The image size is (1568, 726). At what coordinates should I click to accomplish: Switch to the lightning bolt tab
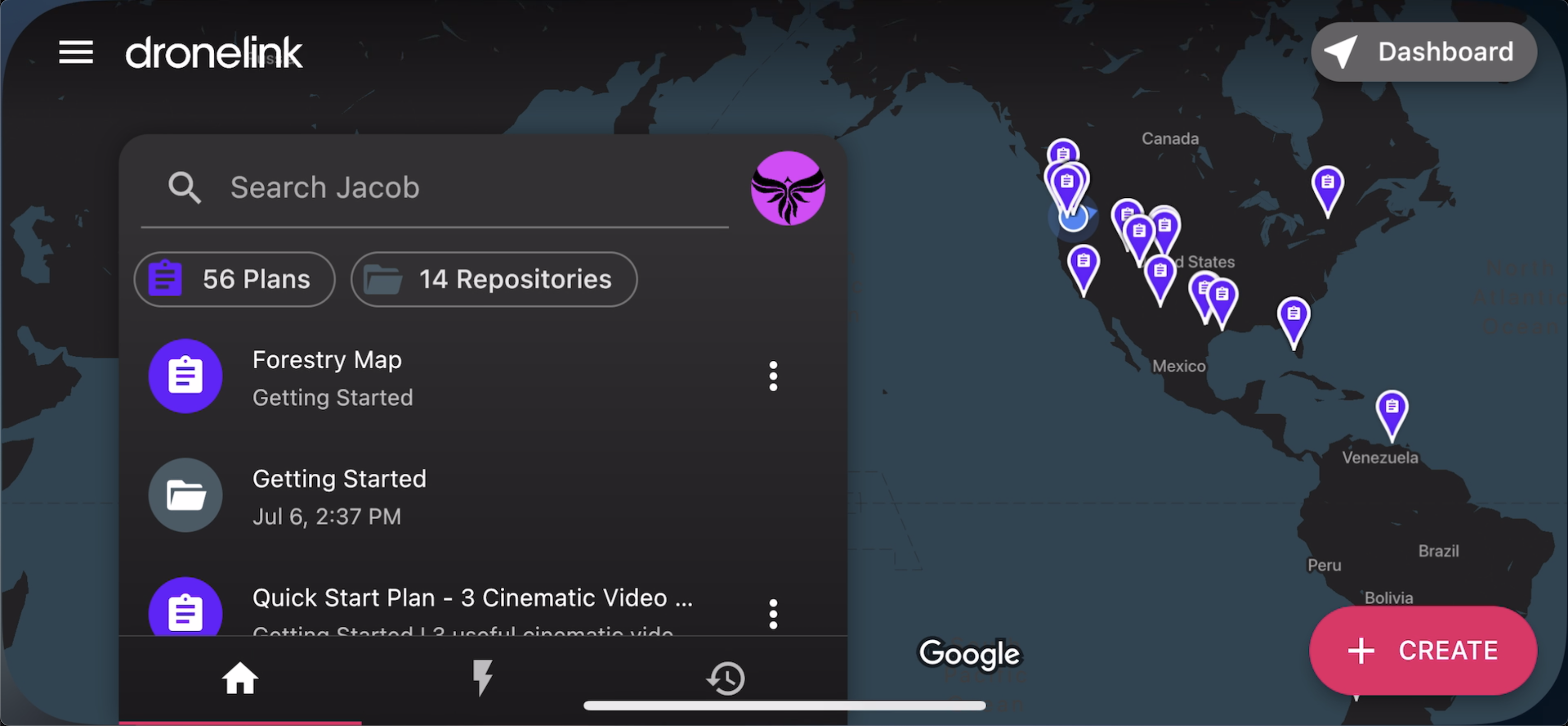pos(482,678)
